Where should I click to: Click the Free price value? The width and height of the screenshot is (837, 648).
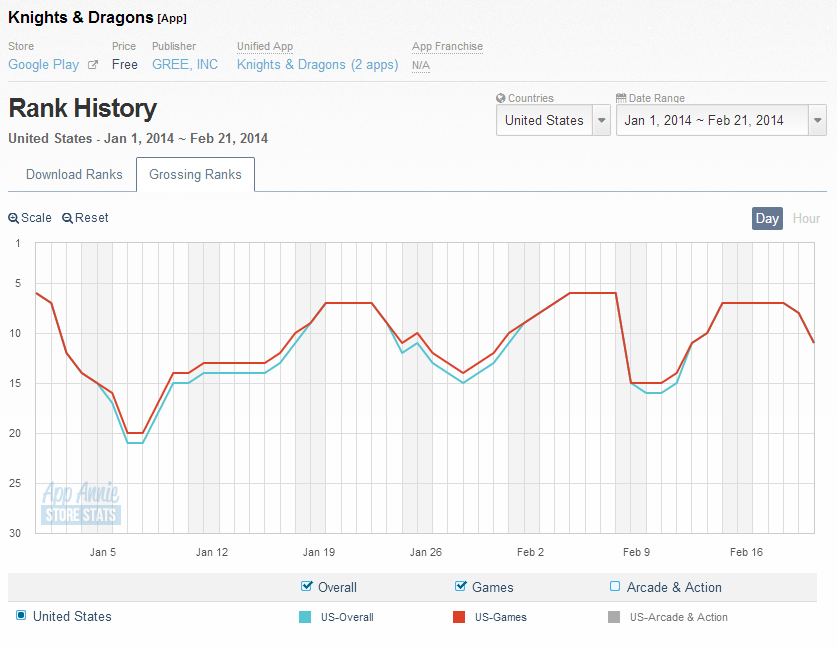pyautogui.click(x=125, y=65)
